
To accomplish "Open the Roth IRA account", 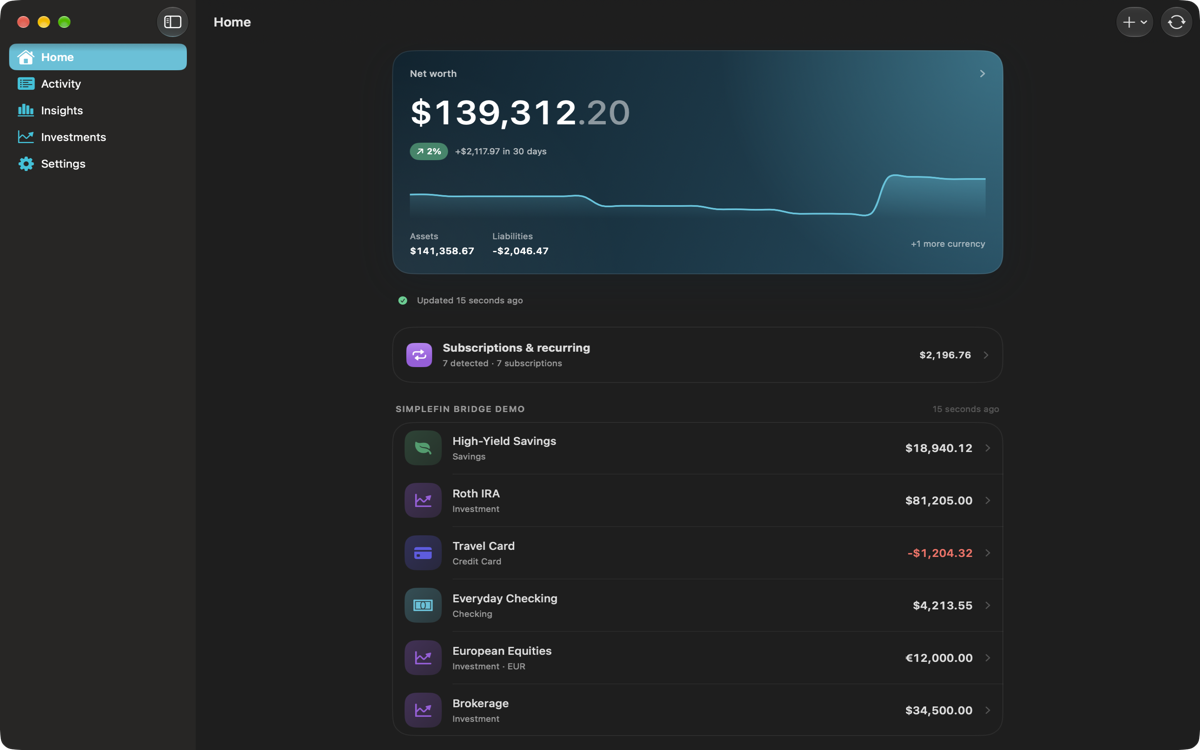I will pyautogui.click(x=697, y=501).
